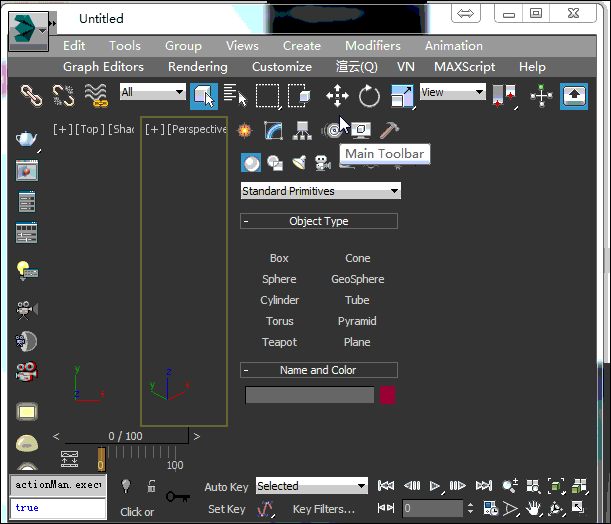
Task: Select the Cameras category icon
Action: pos(323,163)
